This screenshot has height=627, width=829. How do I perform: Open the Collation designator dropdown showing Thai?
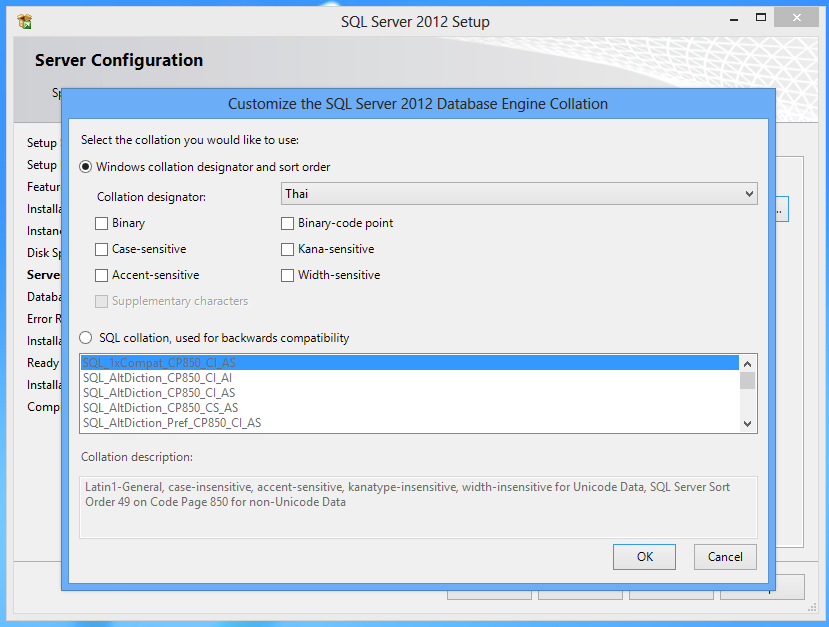[x=519, y=194]
